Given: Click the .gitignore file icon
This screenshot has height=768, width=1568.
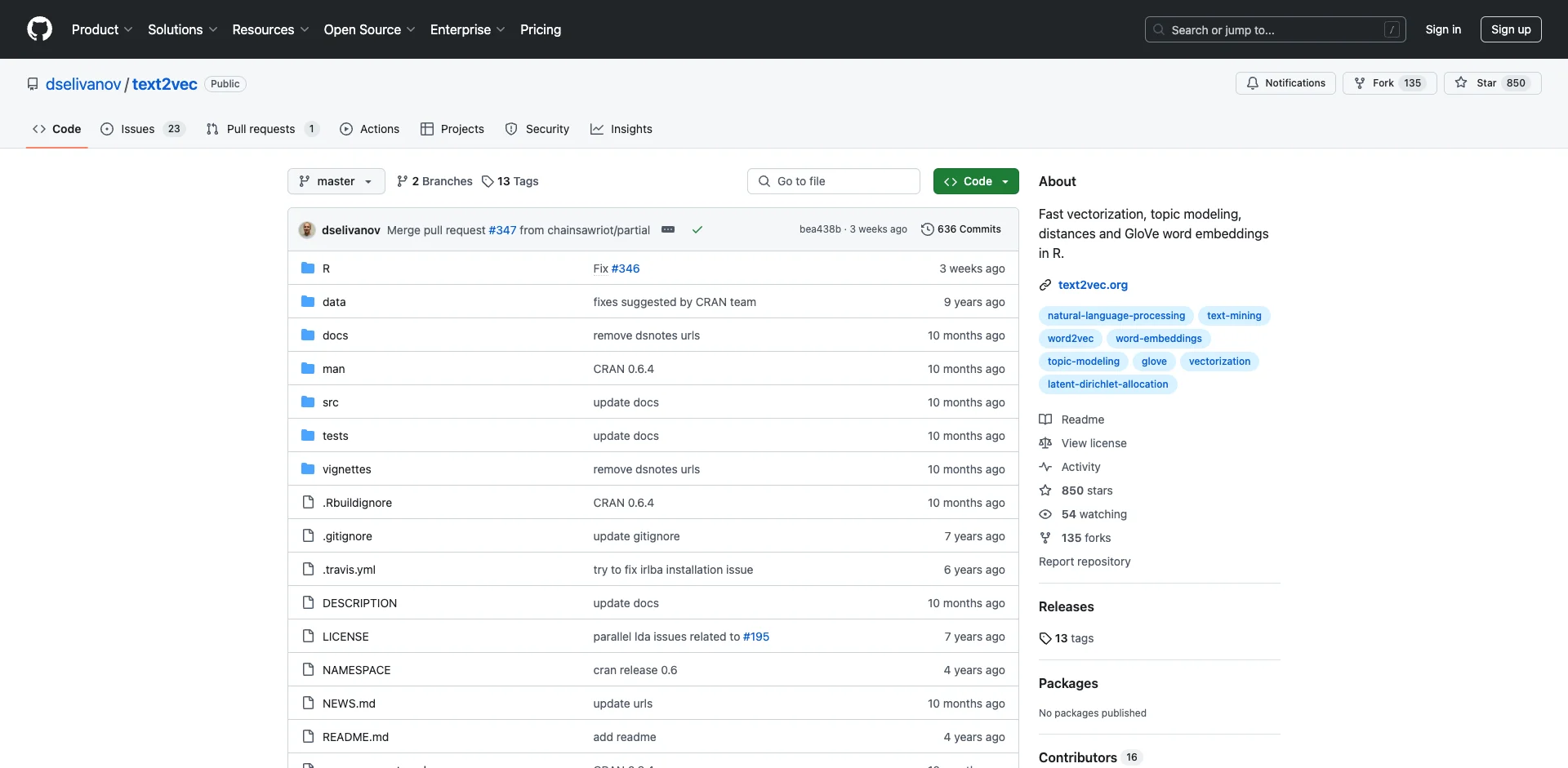Looking at the screenshot, I should point(308,536).
